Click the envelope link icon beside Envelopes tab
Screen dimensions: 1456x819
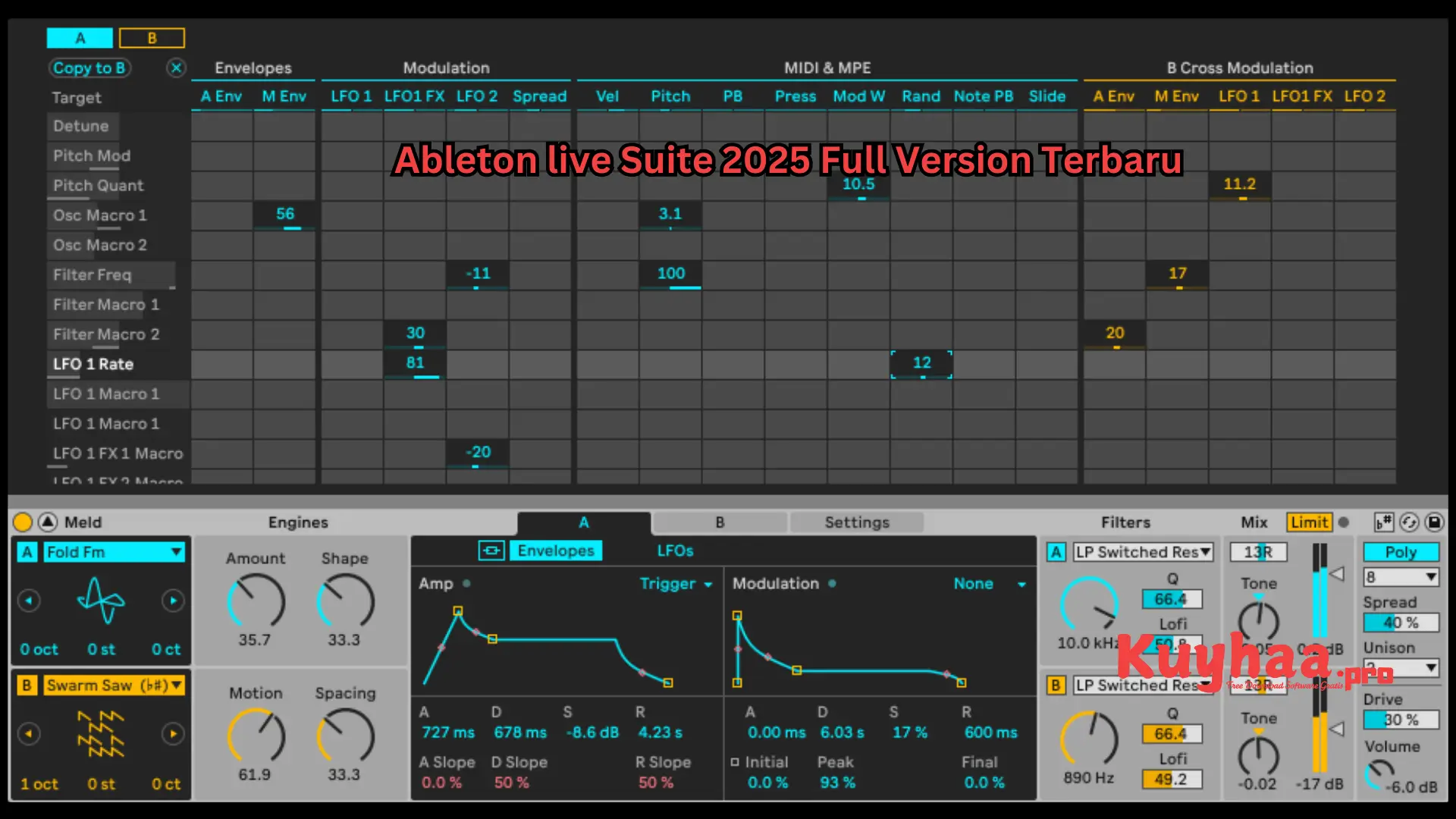pos(492,551)
